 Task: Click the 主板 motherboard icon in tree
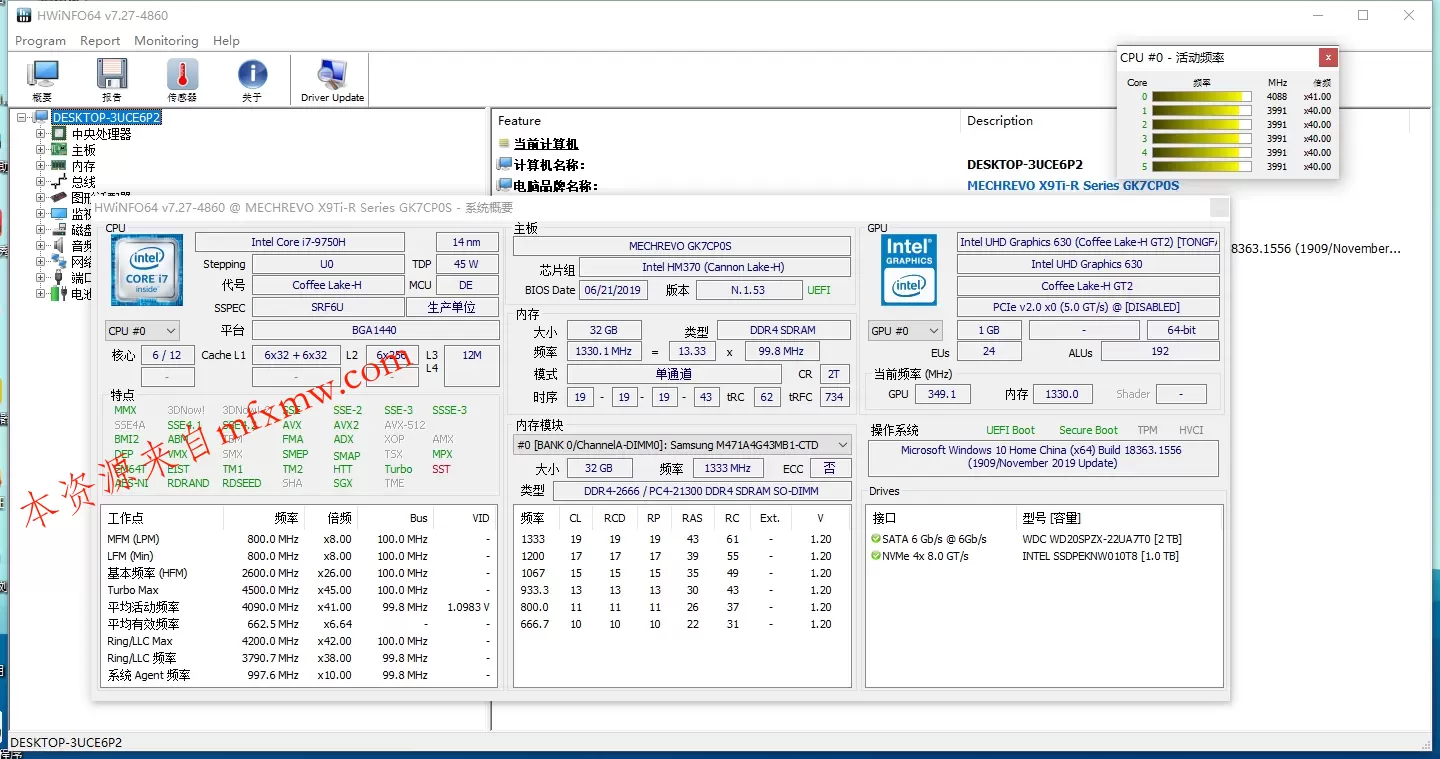pyautogui.click(x=59, y=150)
